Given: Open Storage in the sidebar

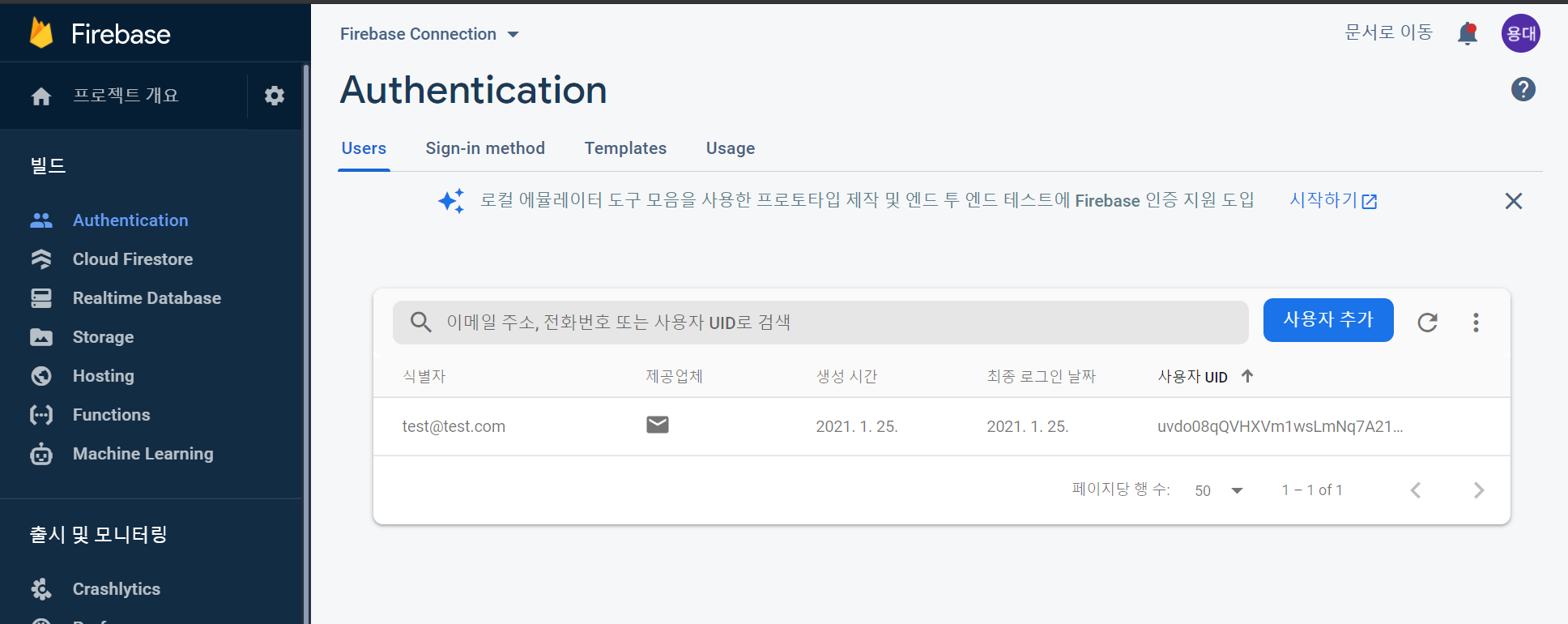Looking at the screenshot, I should tap(103, 337).
